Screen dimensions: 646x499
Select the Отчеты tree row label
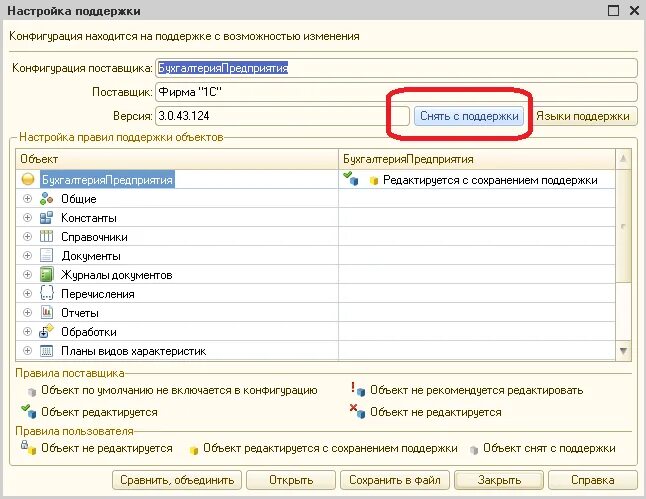point(80,313)
